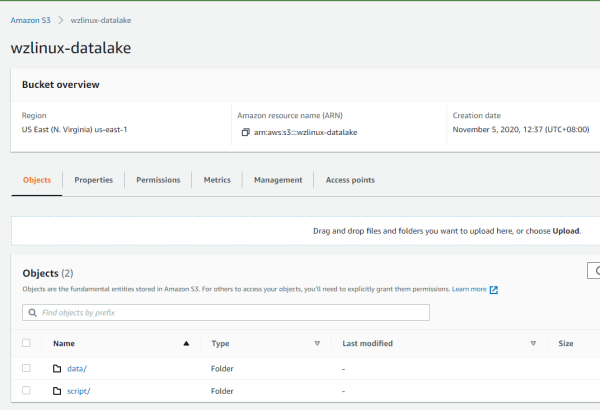This screenshot has width=600, height=410.
Task: Click the Learn more link
Action: 469,289
